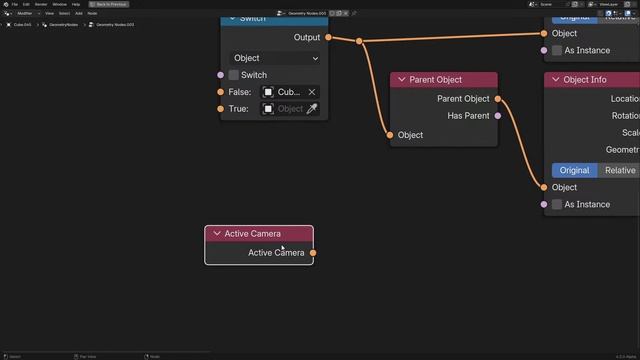Enable As Instance in upper Object Info node
Screen dimensions: 640x360
557,51
